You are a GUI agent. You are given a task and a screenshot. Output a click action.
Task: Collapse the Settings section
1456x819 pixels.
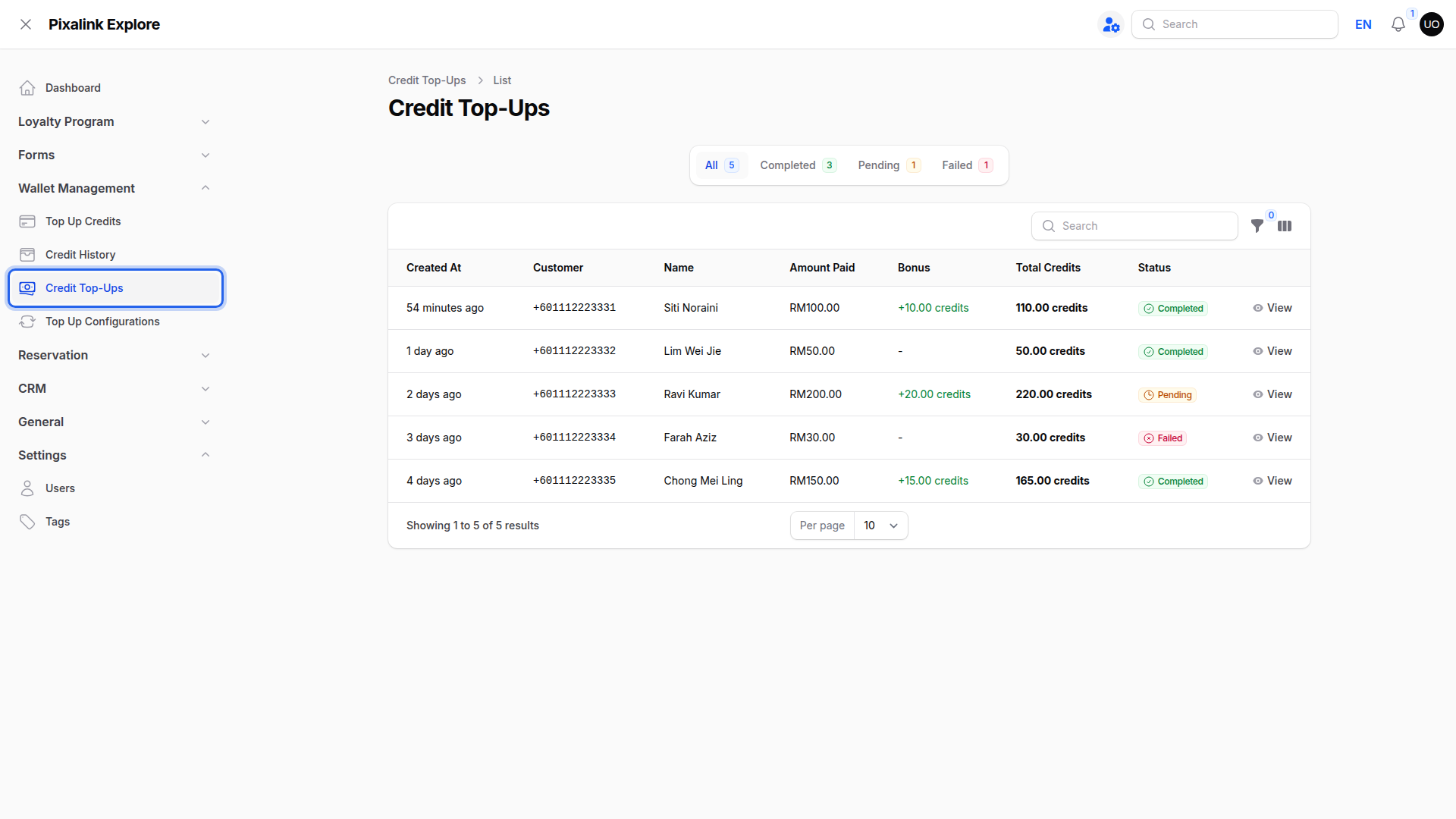pos(114,455)
